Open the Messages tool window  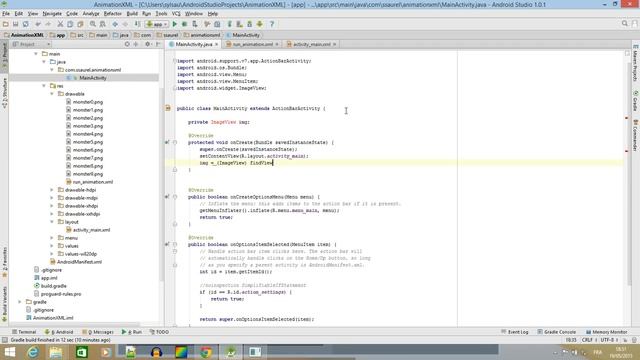coord(98,332)
